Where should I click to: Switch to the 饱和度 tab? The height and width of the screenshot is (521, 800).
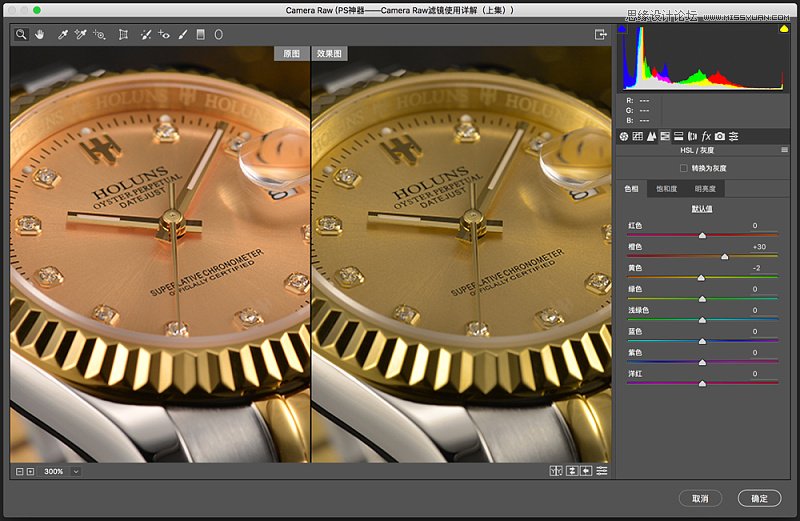click(x=666, y=189)
